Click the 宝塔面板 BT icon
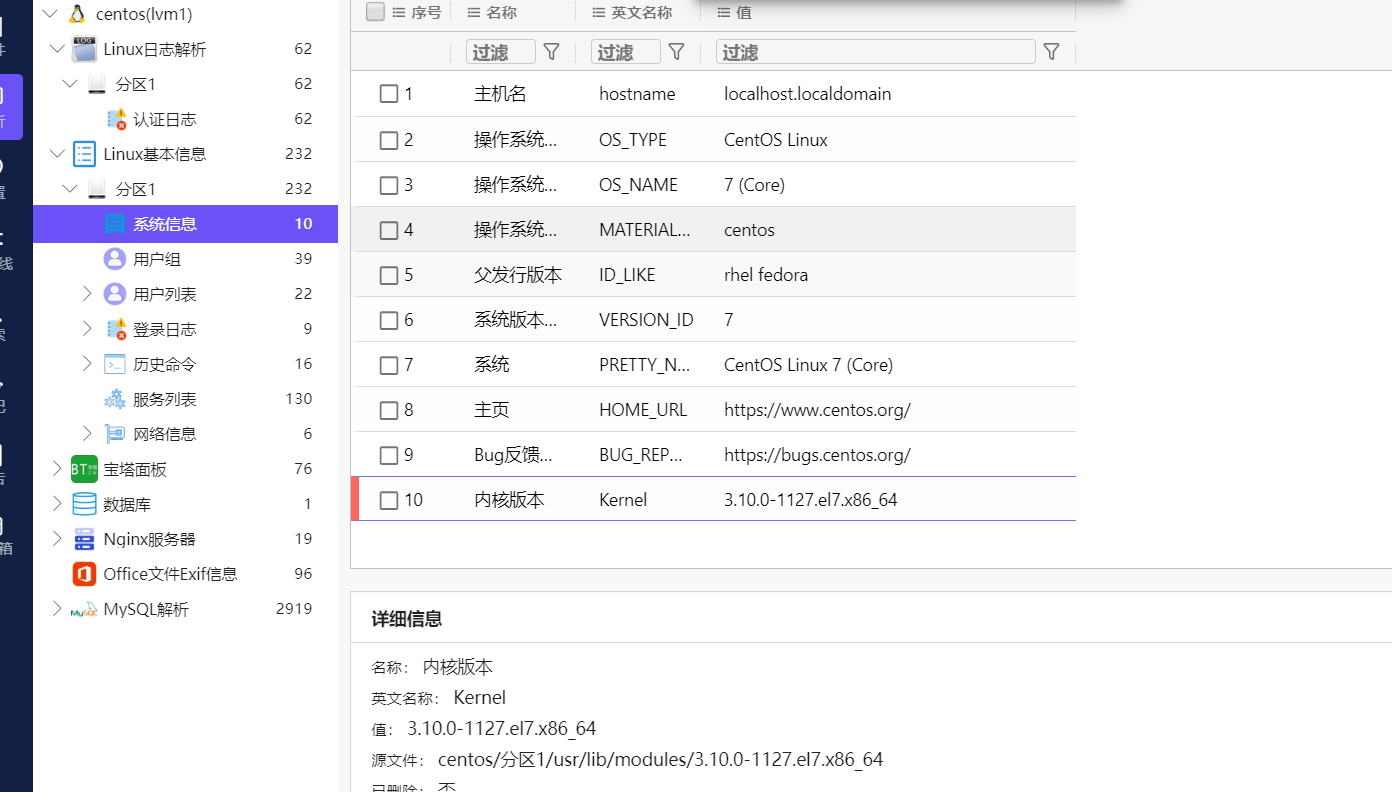This screenshot has width=1392, height=792. pos(84,469)
